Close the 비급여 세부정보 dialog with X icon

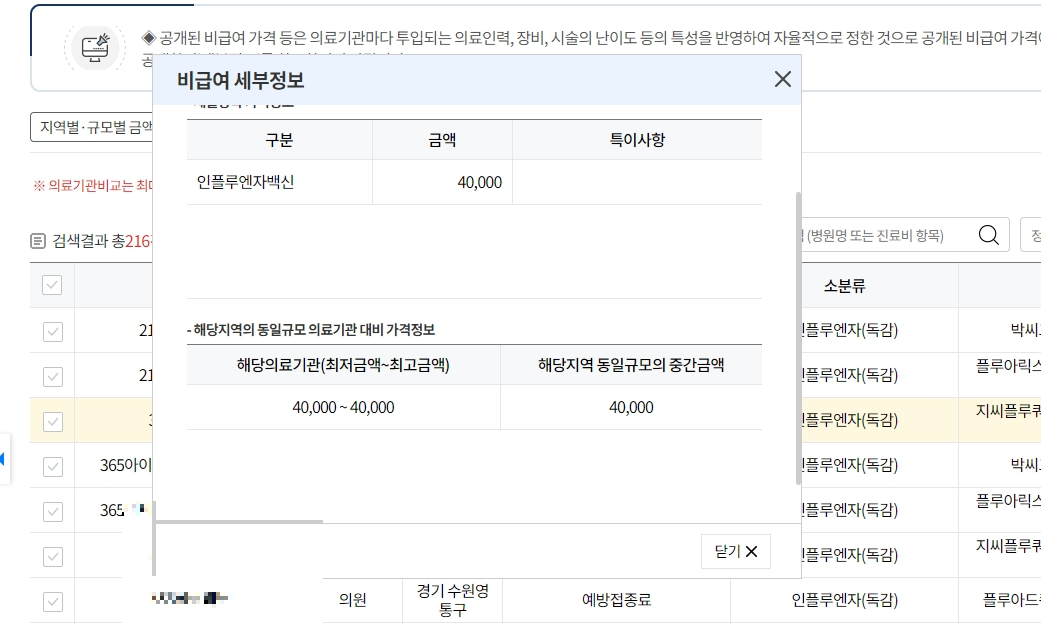783,80
